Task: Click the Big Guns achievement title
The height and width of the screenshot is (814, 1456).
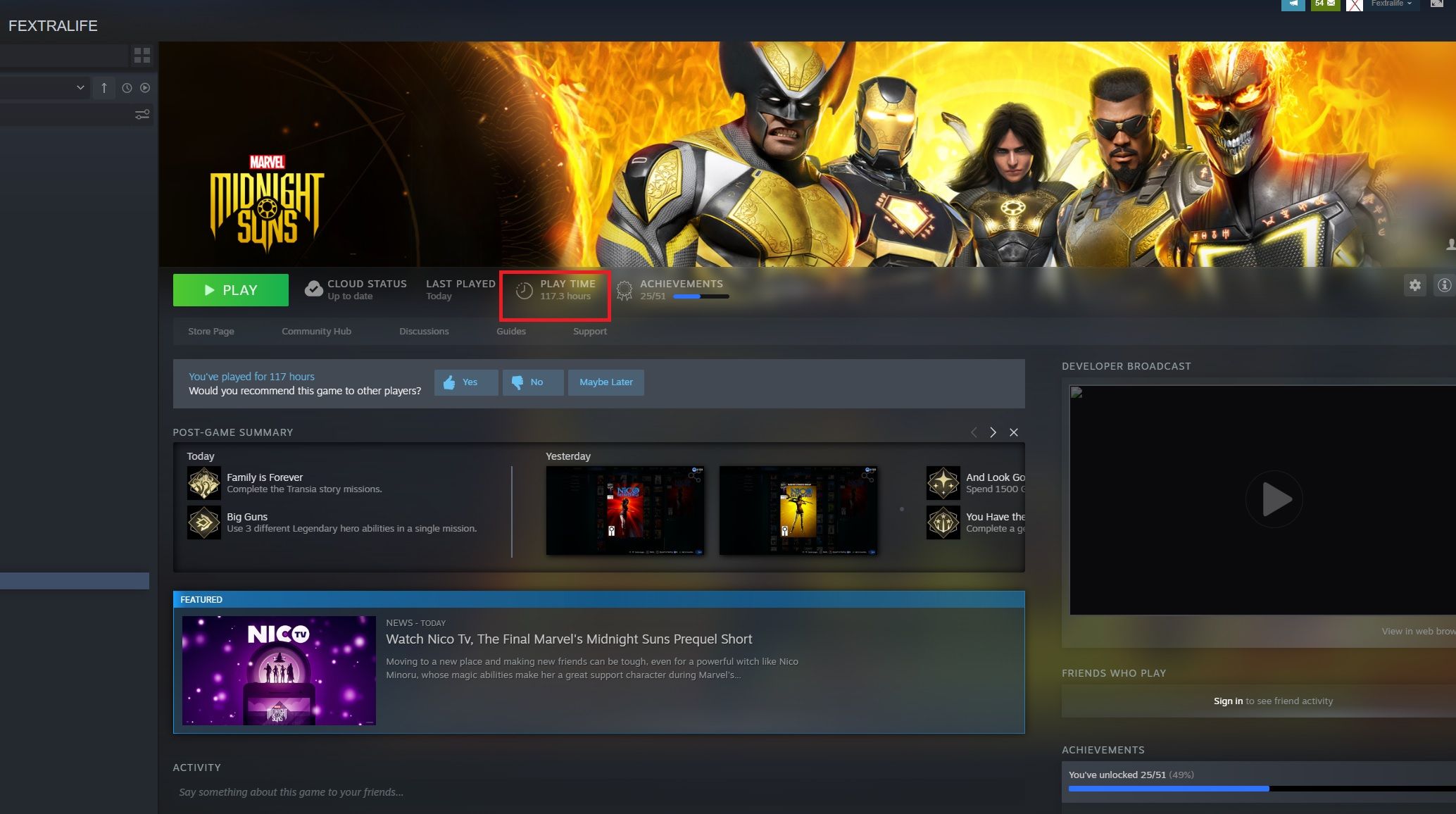Action: click(247, 517)
